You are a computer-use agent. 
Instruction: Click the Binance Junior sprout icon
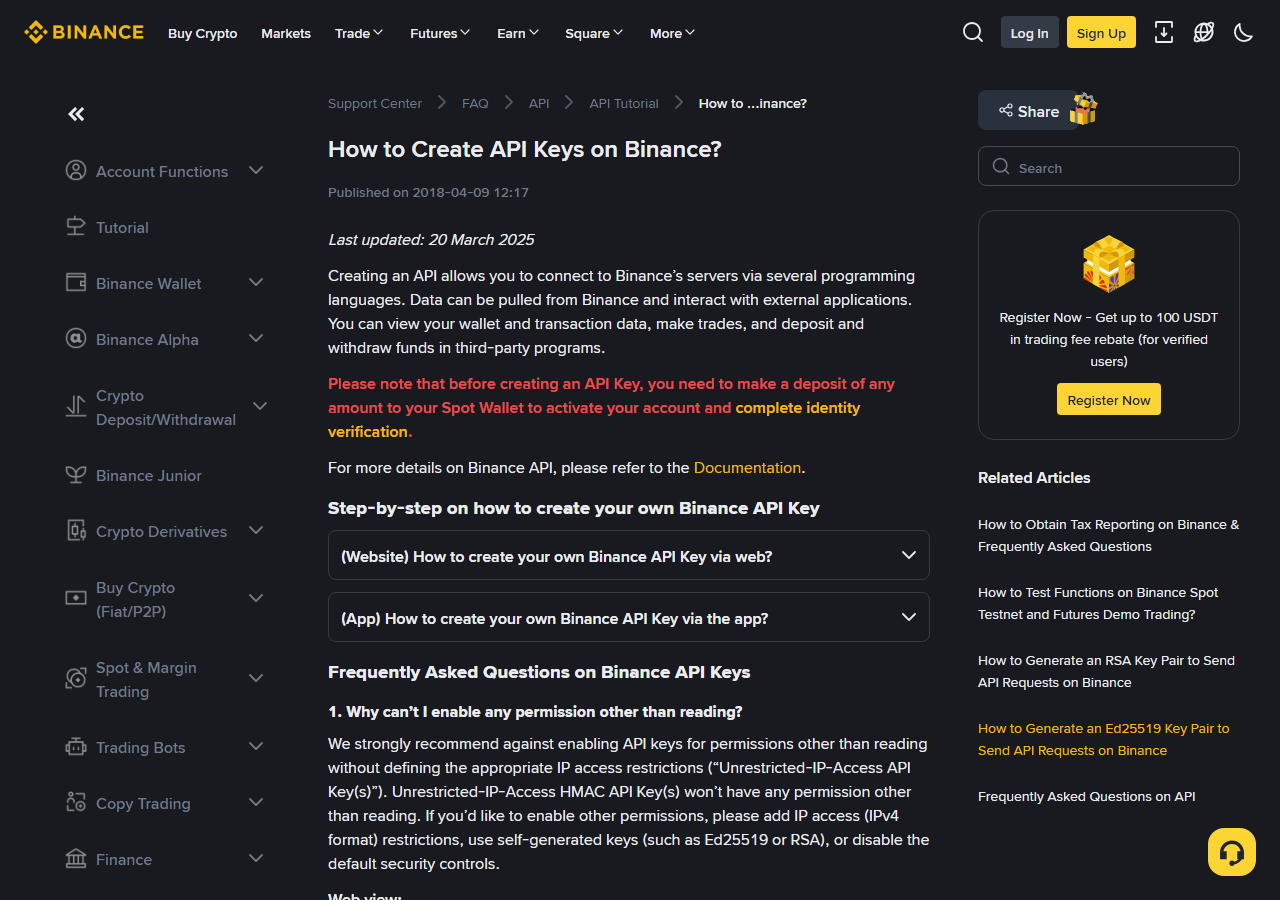click(x=76, y=474)
